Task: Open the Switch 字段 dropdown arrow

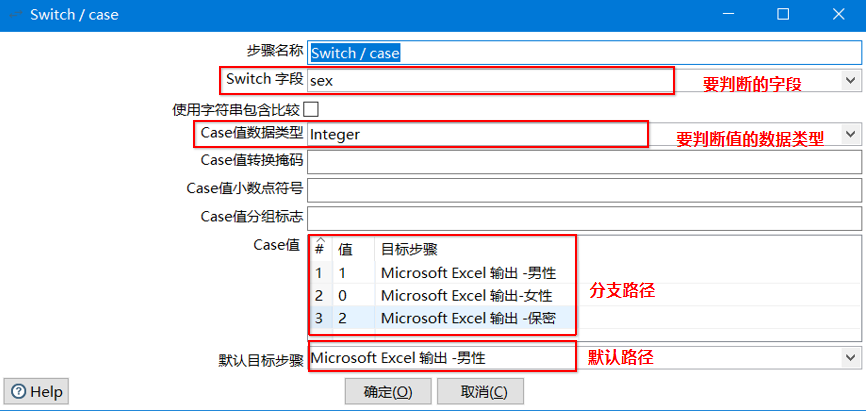Action: pos(849,81)
